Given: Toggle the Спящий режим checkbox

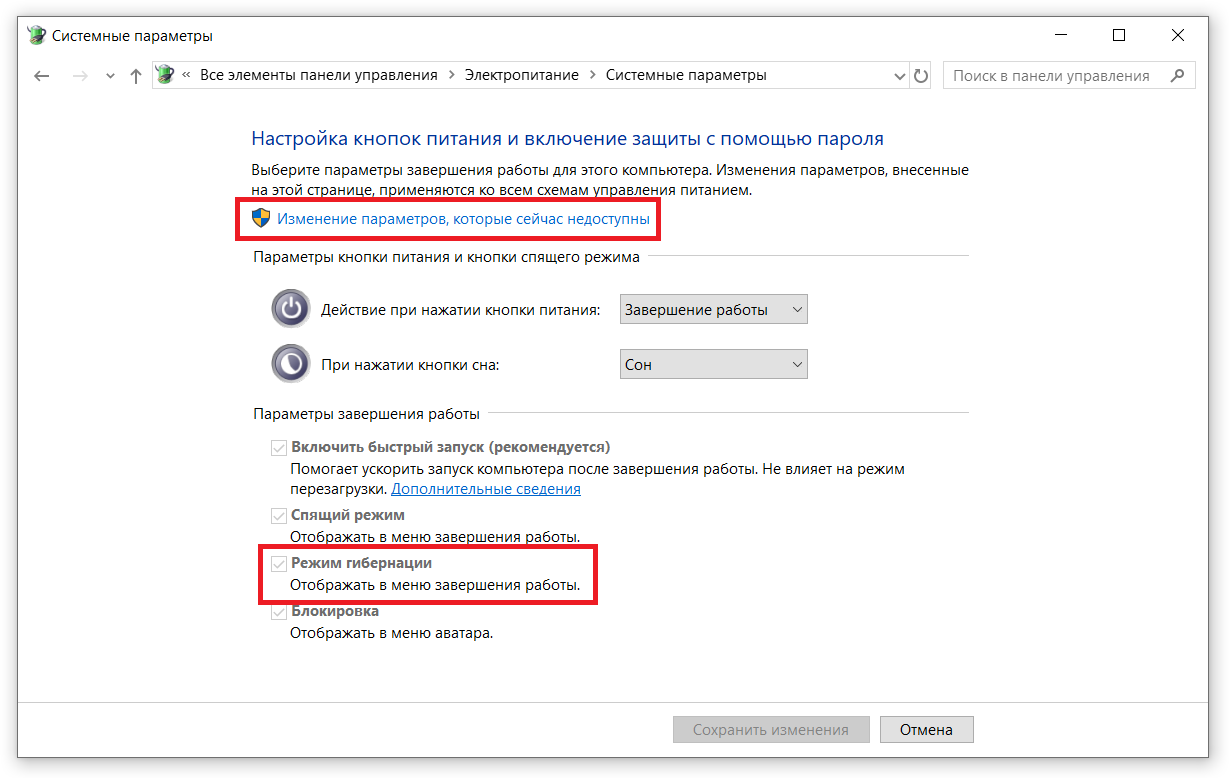Looking at the screenshot, I should point(279,516).
